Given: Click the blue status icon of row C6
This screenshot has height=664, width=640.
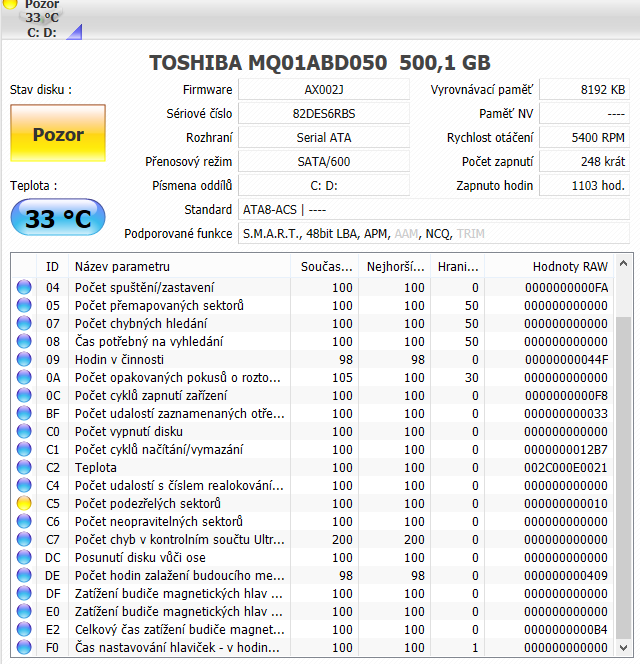Looking at the screenshot, I should [24, 521].
